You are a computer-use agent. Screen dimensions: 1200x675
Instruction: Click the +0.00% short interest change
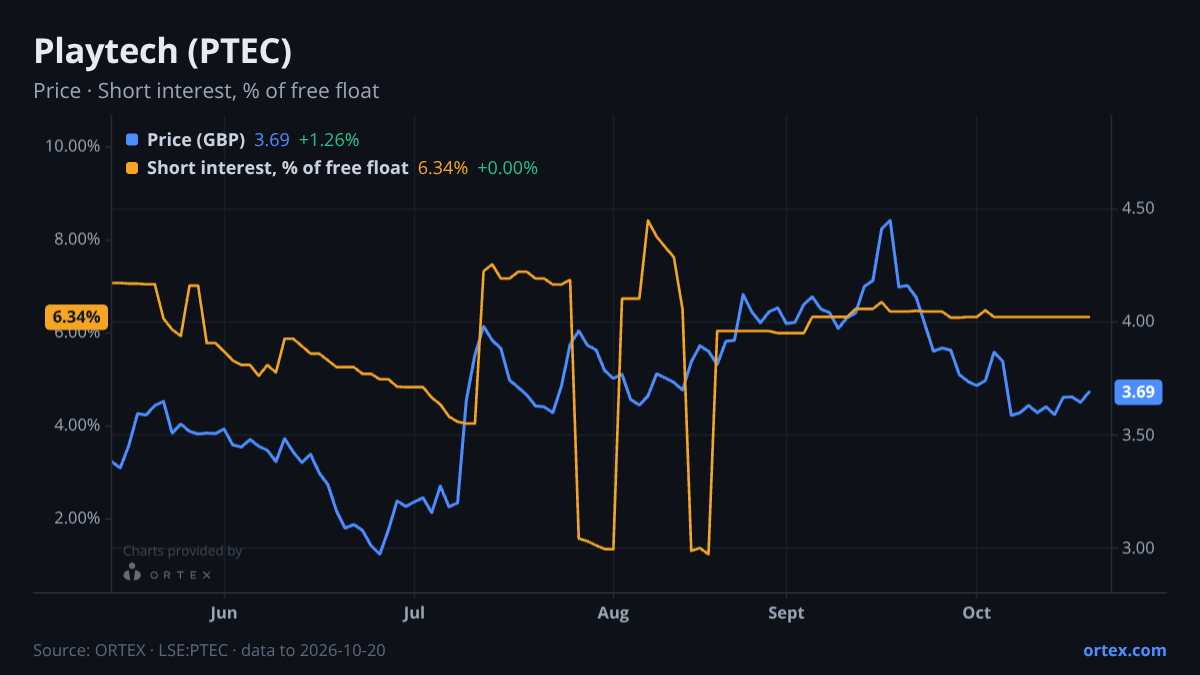pyautogui.click(x=507, y=168)
